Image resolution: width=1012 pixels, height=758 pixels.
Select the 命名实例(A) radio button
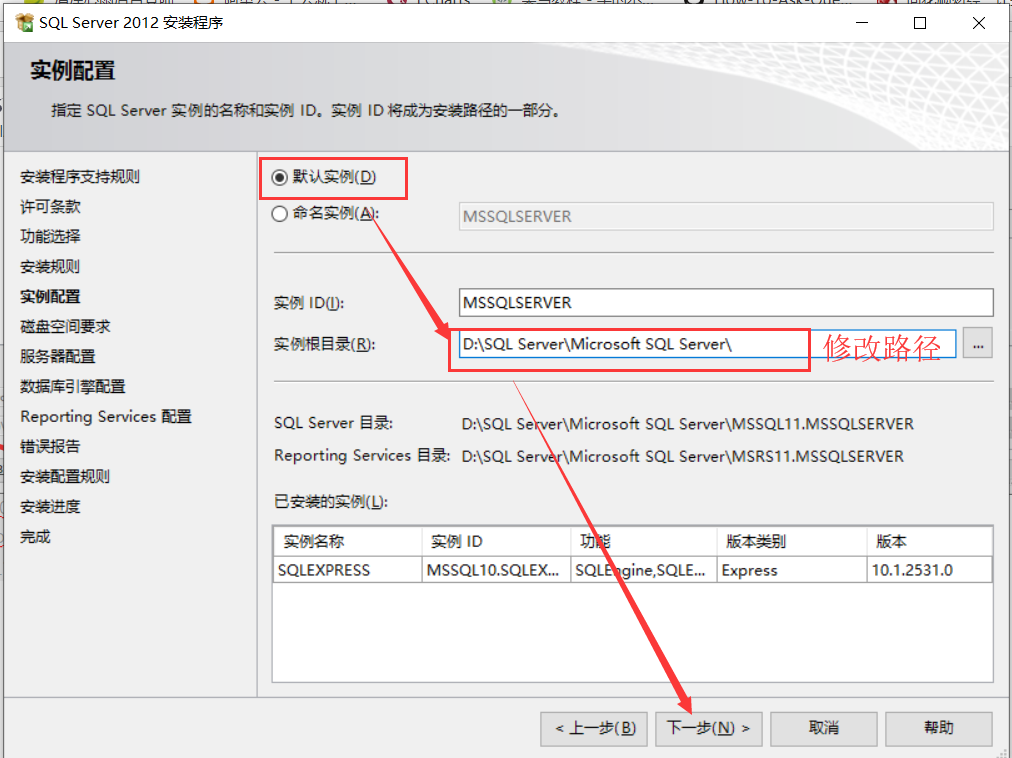pos(279,214)
